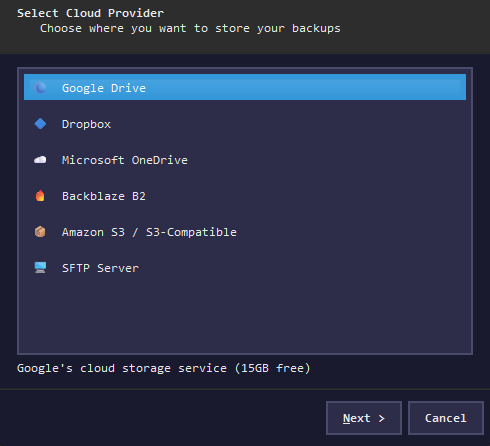Select SFTP Server list entry
Viewport: 490px width, 446px height.
(x=245, y=268)
